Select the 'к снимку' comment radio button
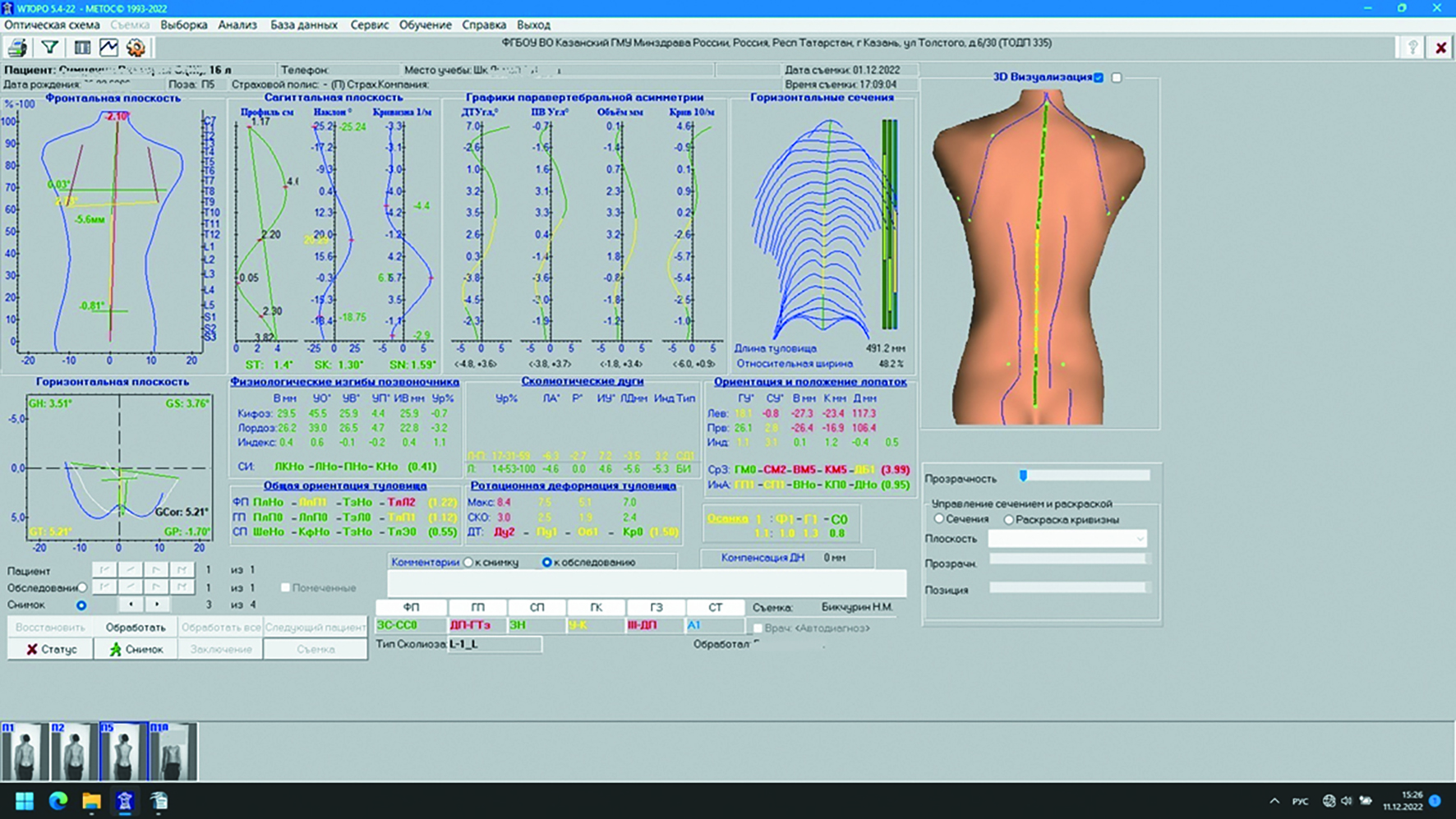 (x=468, y=563)
